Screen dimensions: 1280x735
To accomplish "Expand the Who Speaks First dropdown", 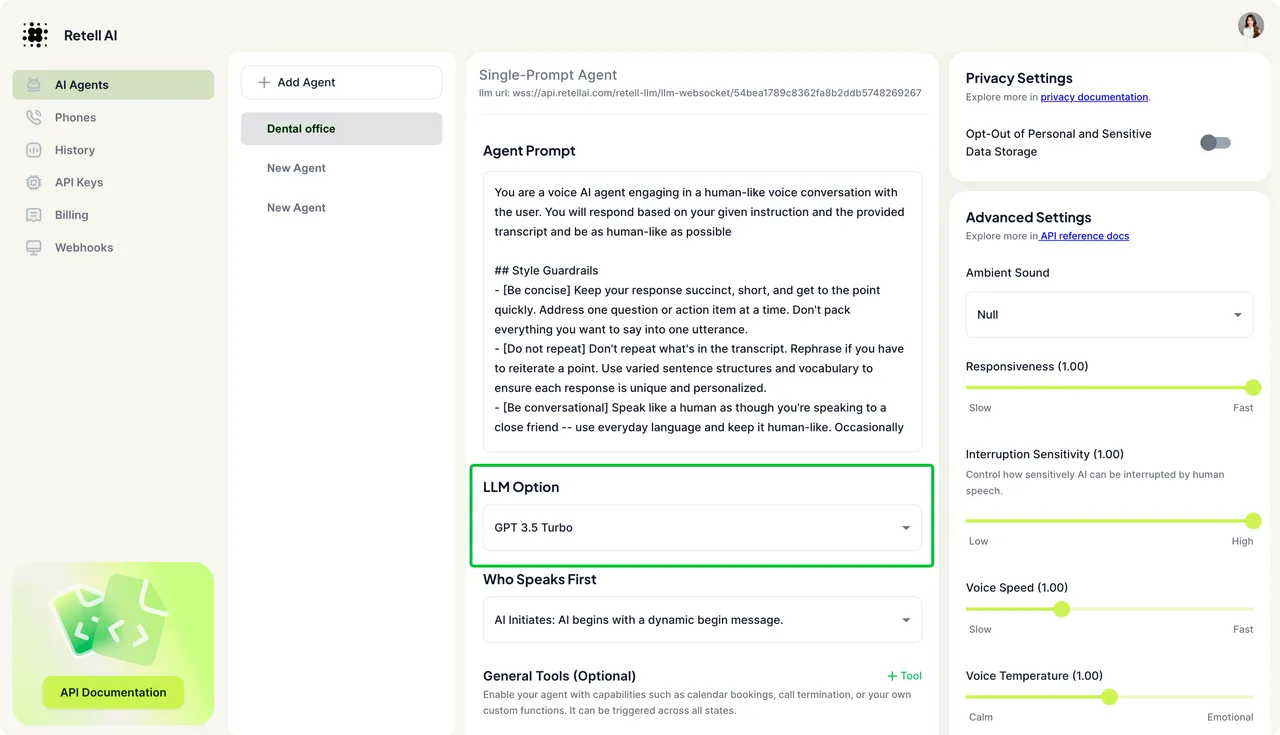I will point(702,620).
